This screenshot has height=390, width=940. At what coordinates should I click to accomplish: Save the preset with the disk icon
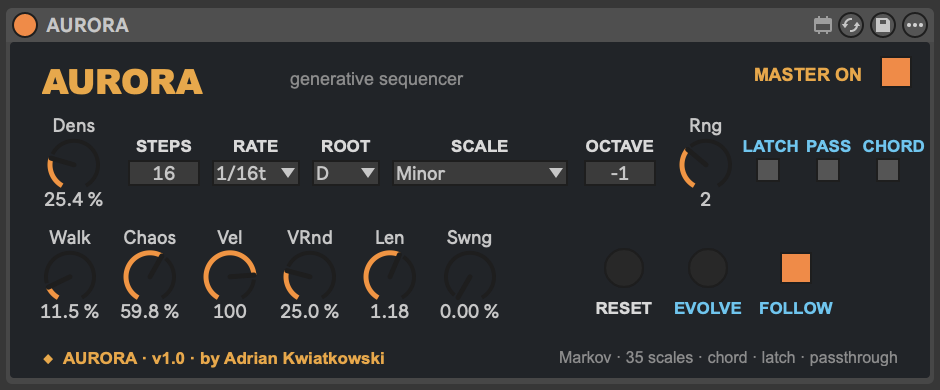point(882,25)
